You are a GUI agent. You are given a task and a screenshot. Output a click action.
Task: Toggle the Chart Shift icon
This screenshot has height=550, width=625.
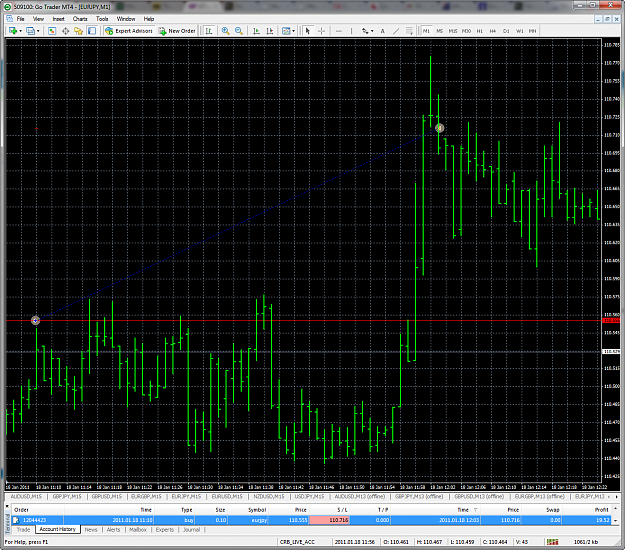click(270, 31)
